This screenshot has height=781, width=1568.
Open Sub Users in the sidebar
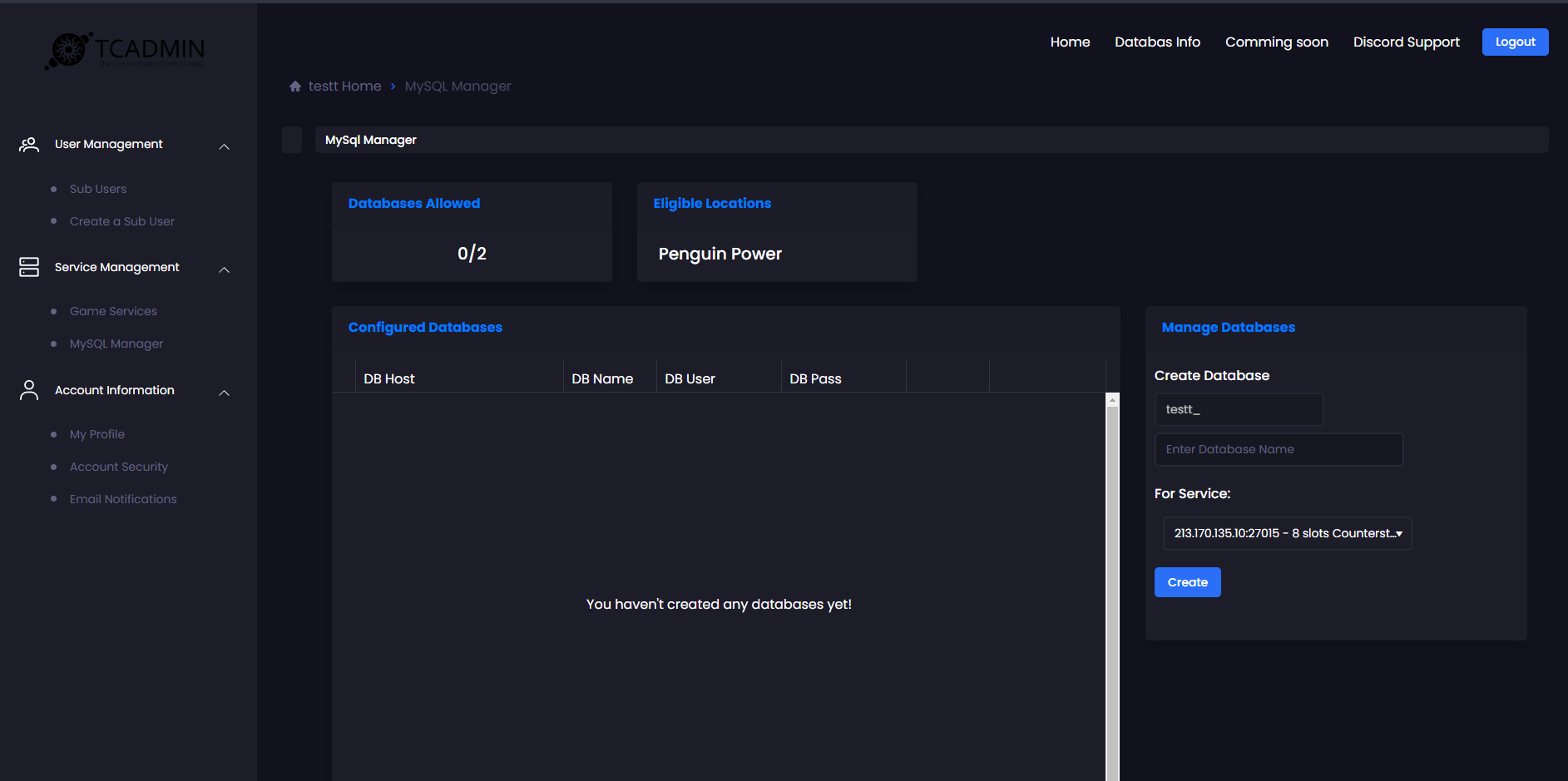point(98,189)
